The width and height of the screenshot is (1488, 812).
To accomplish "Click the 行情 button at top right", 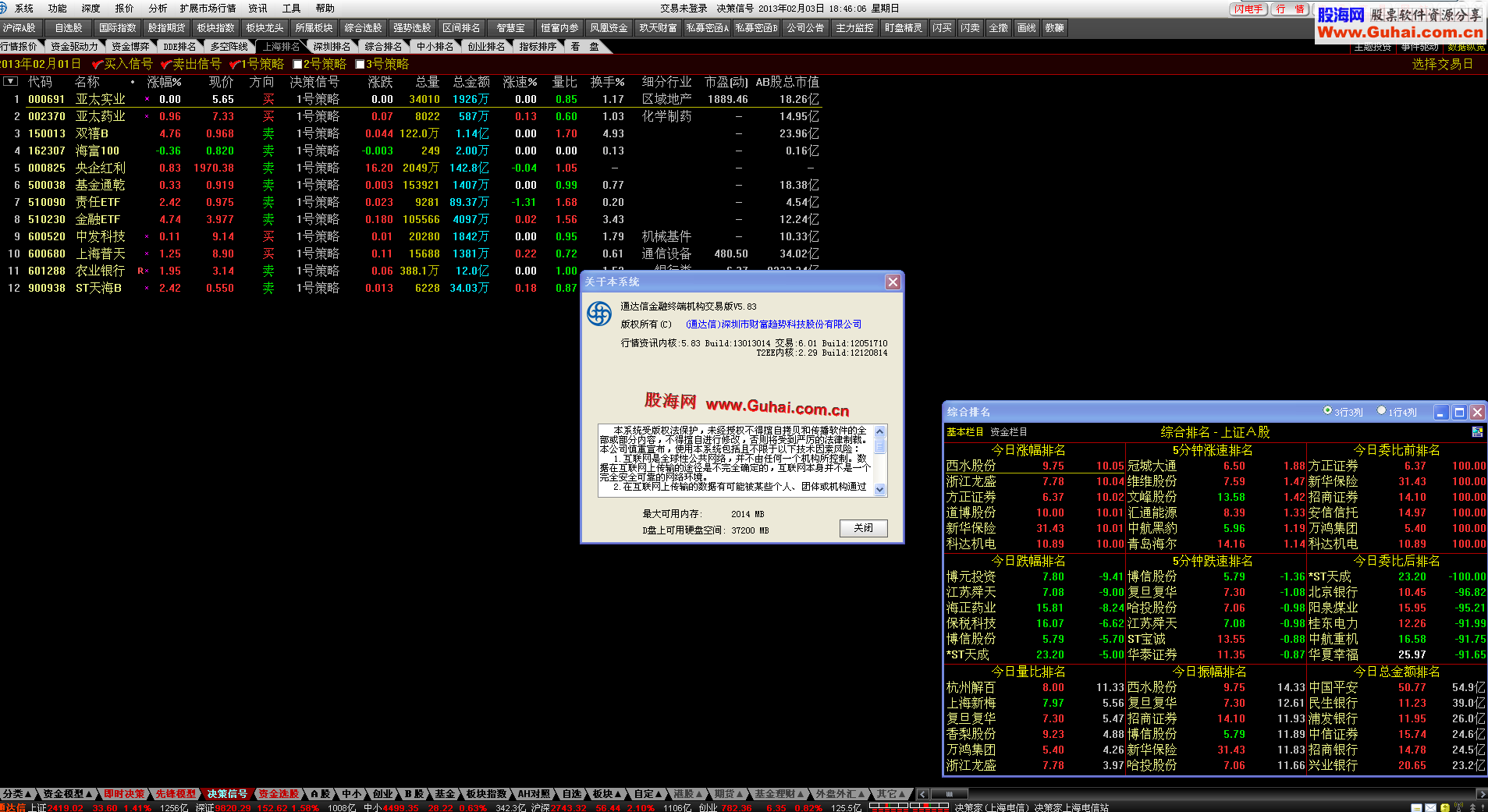I will (1290, 9).
